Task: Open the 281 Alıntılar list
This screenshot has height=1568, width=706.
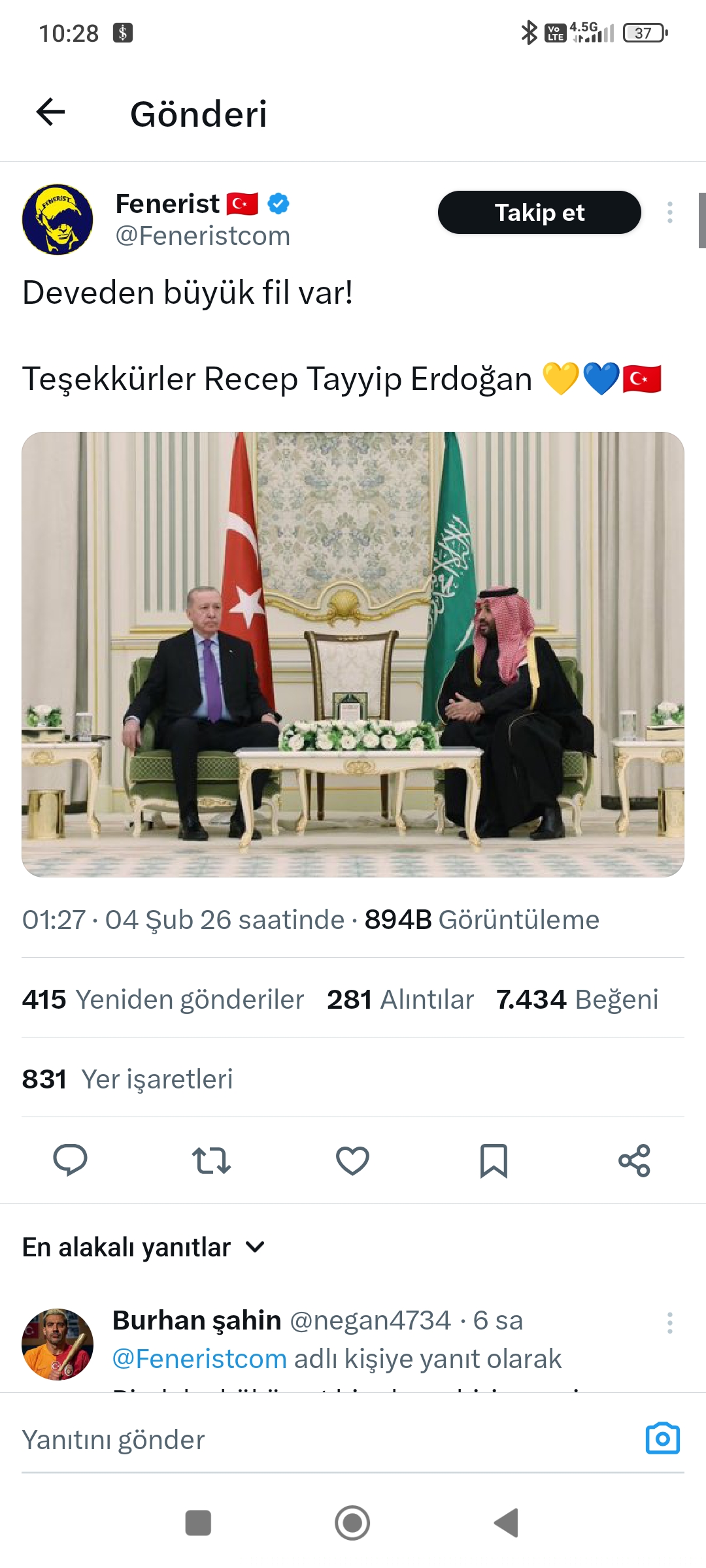Action: point(400,999)
